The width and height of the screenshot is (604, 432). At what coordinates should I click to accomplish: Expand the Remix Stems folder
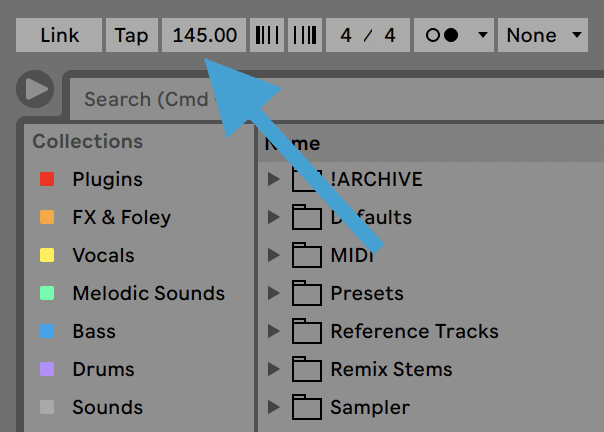click(273, 369)
